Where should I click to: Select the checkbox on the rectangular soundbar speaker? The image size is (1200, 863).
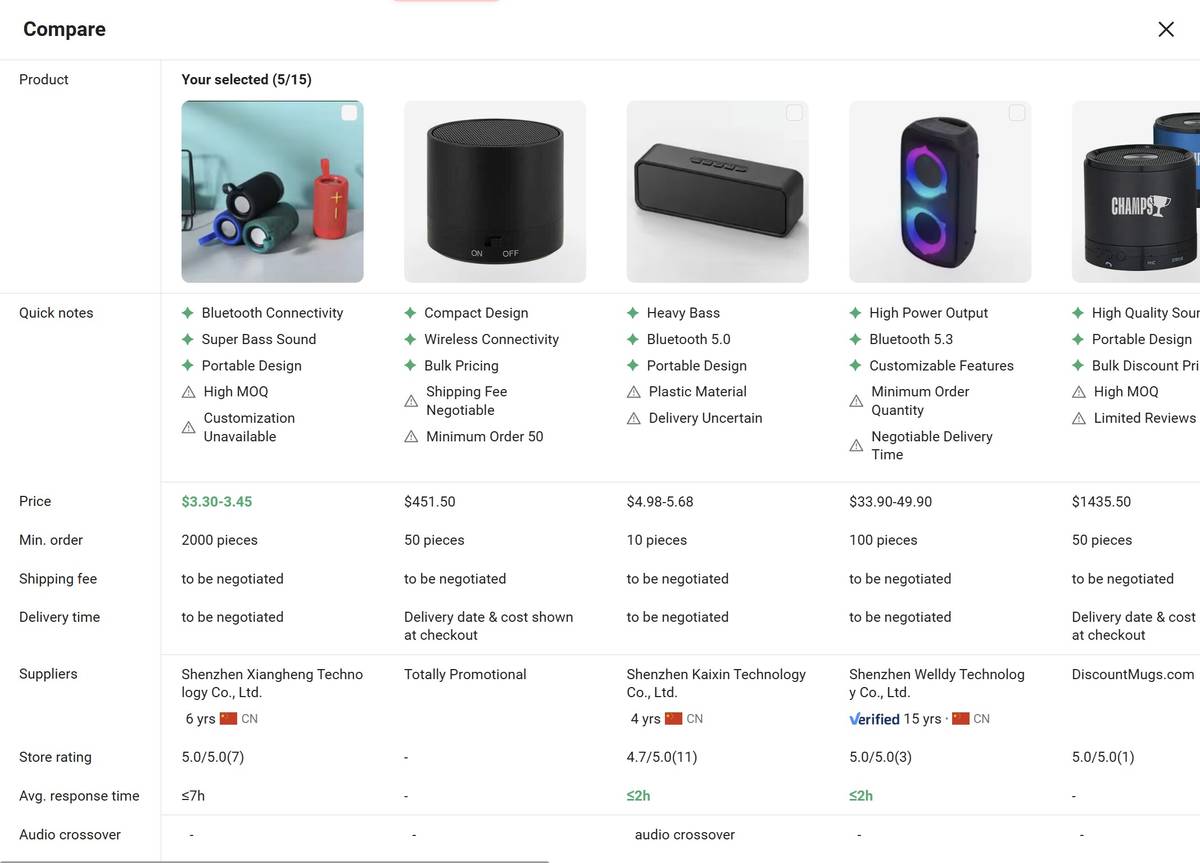[794, 113]
